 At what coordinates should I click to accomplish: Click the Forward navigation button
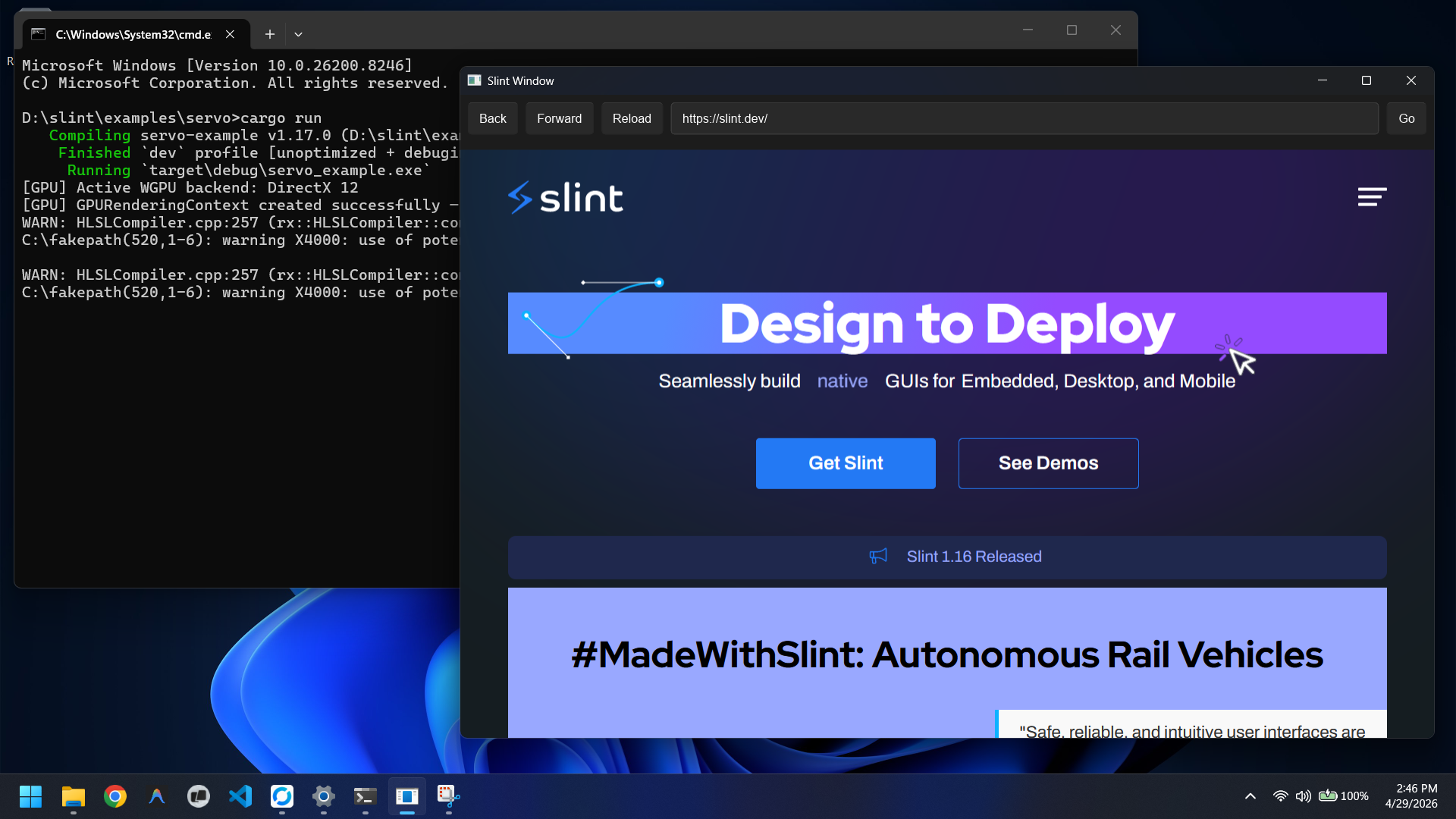560,118
